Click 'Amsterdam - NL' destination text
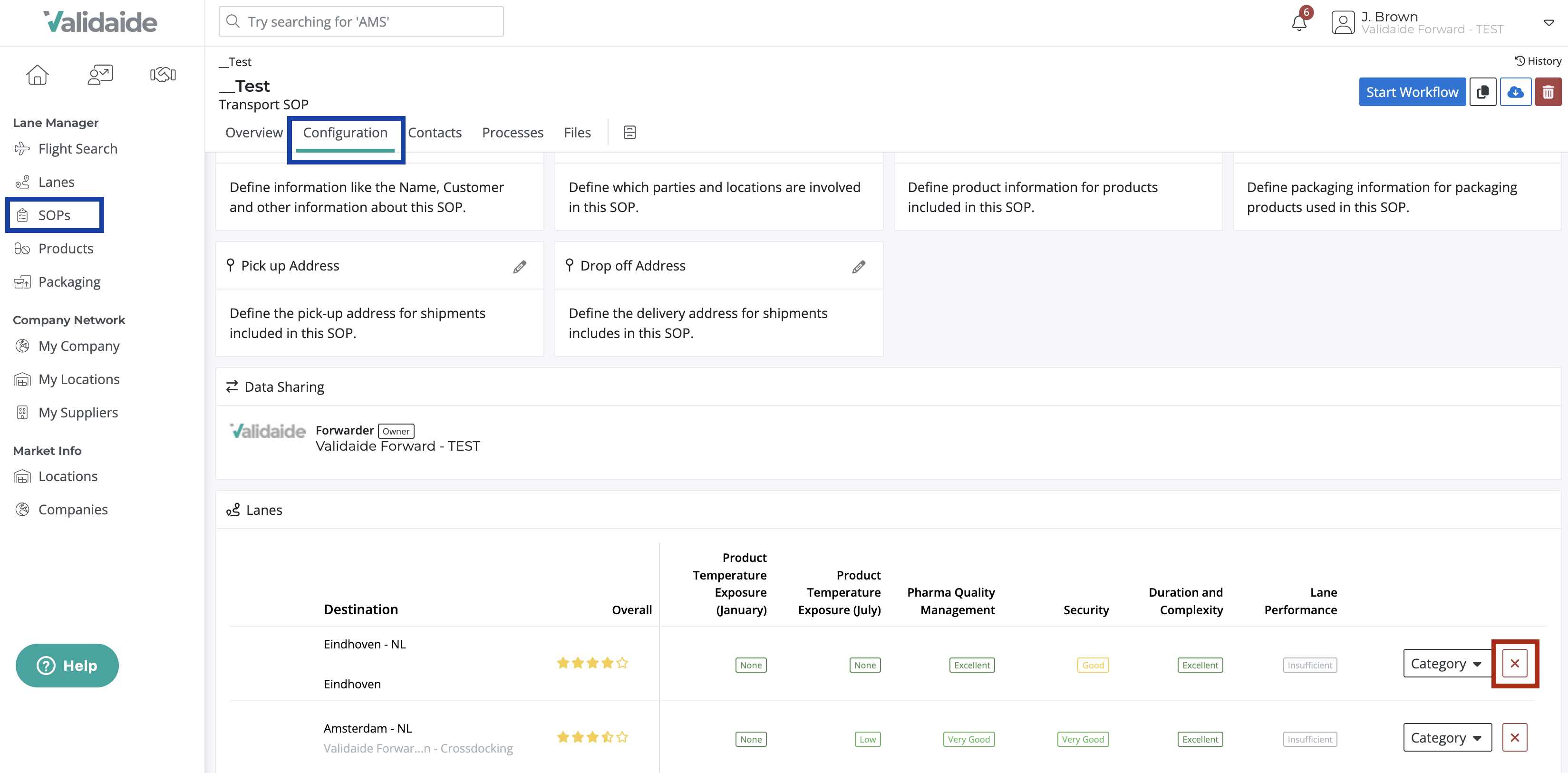Image resolution: width=1568 pixels, height=773 pixels. (368, 728)
